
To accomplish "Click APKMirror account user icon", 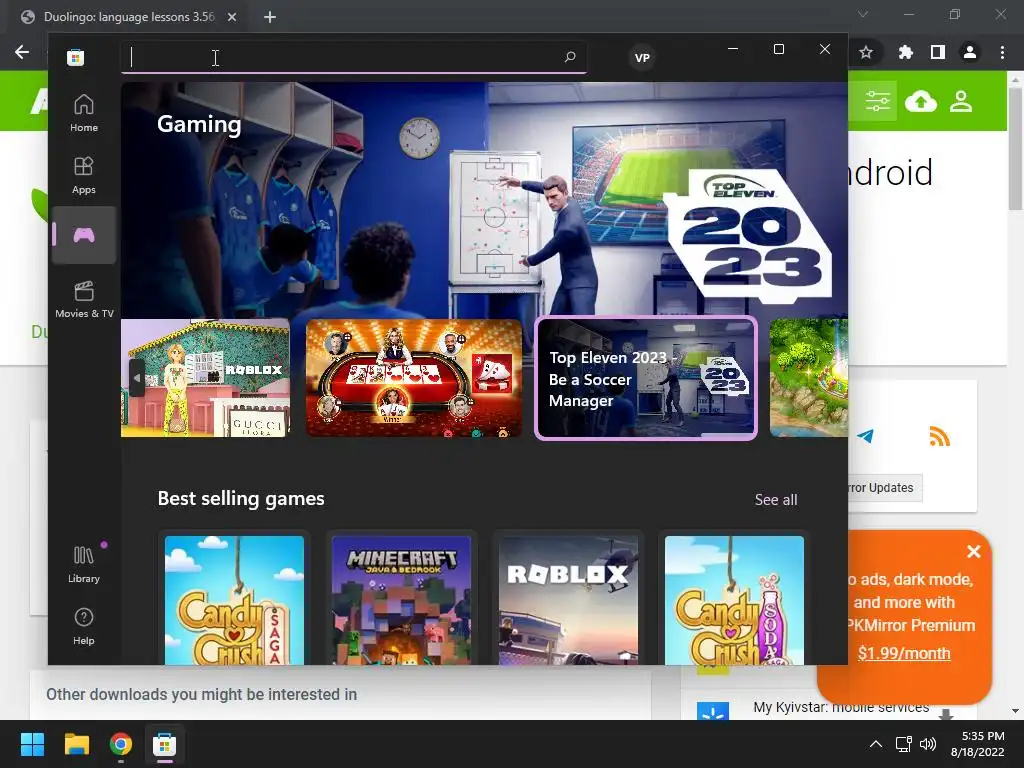I will 961,101.
